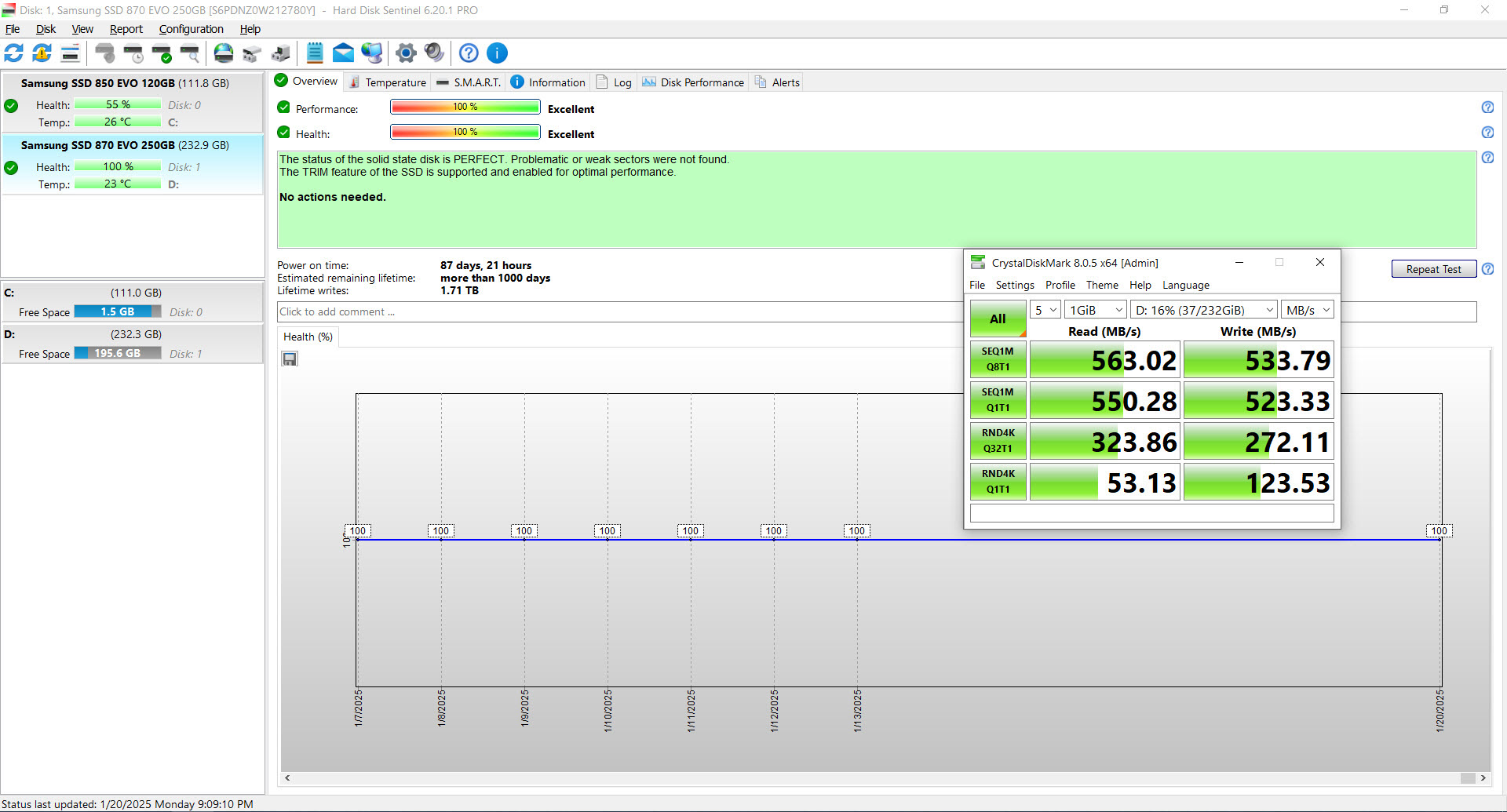This screenshot has height=812, width=1507.
Task: Switch to the Alerts tab
Action: 777,82
